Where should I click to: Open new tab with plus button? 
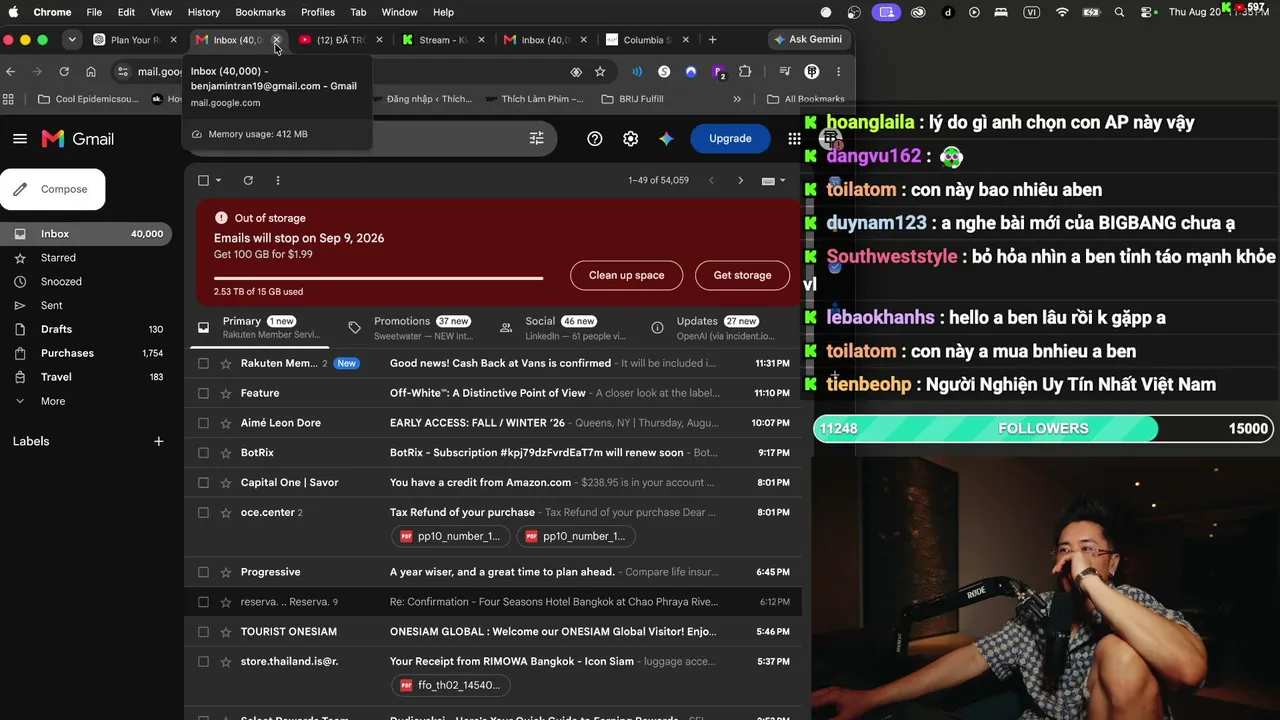[712, 40]
